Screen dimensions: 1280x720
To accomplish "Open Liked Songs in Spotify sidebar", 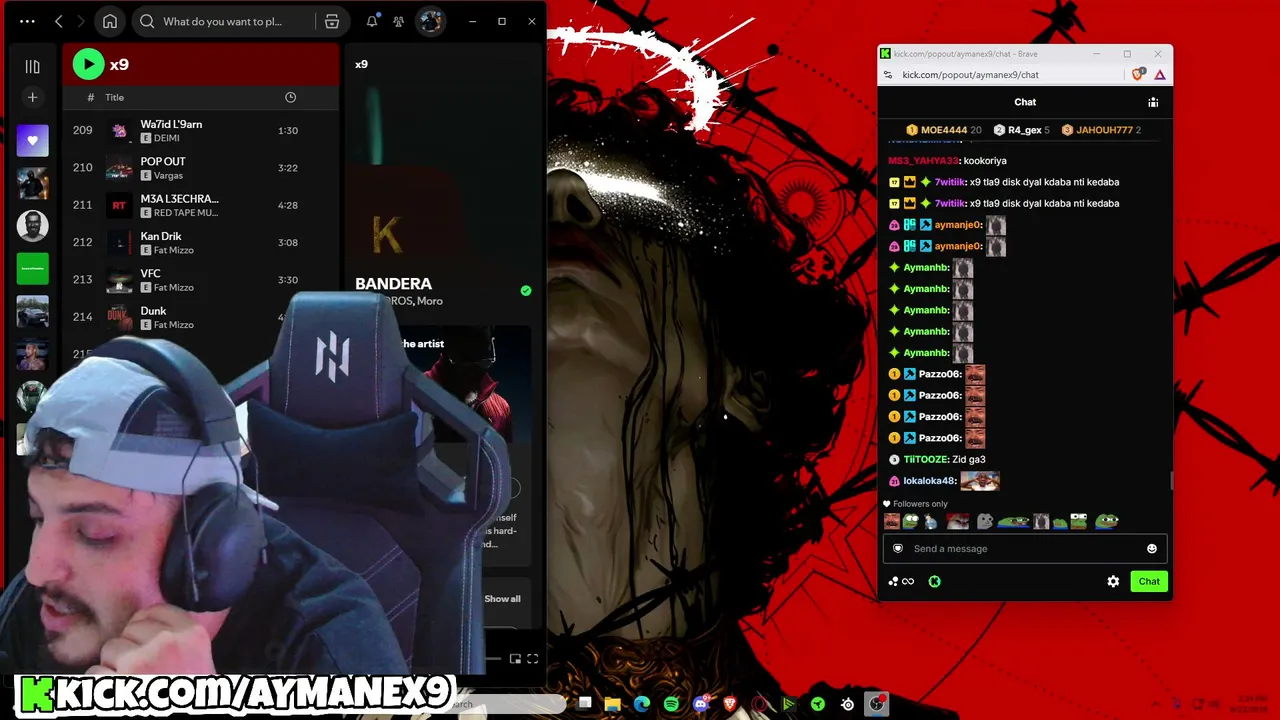I will pyautogui.click(x=32, y=141).
